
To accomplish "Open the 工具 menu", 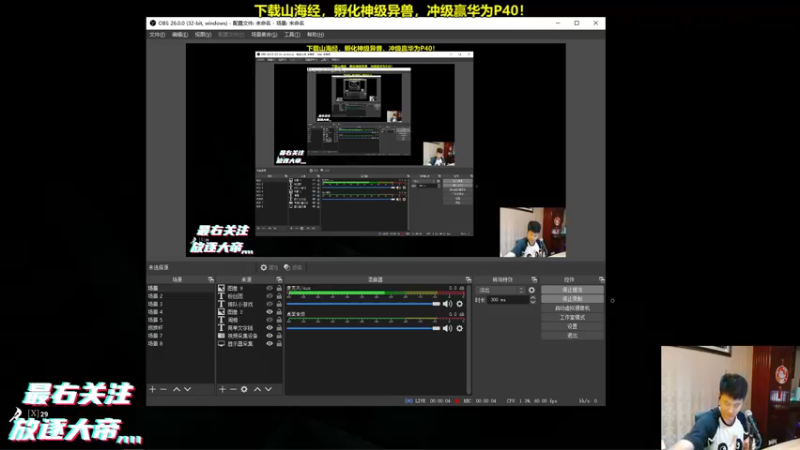I will (x=292, y=35).
